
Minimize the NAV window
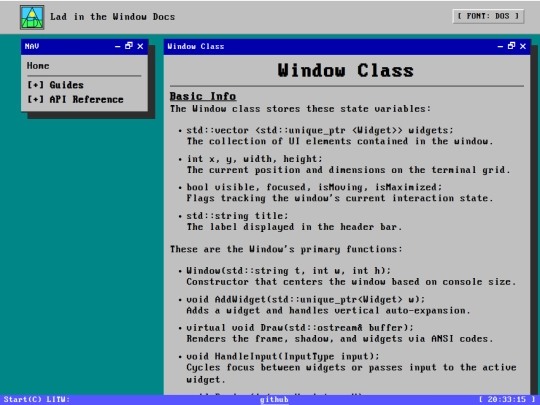click(x=117, y=46)
